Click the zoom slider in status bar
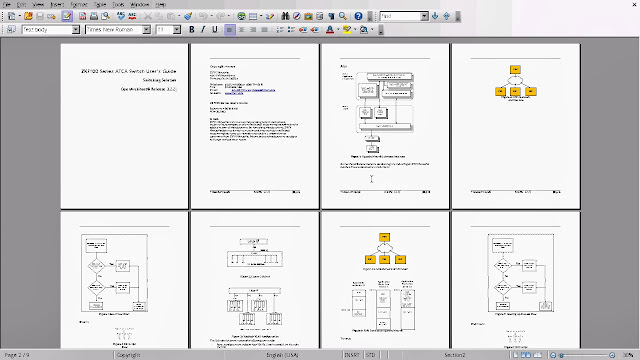This screenshot has height=360, width=640. tap(582, 355)
